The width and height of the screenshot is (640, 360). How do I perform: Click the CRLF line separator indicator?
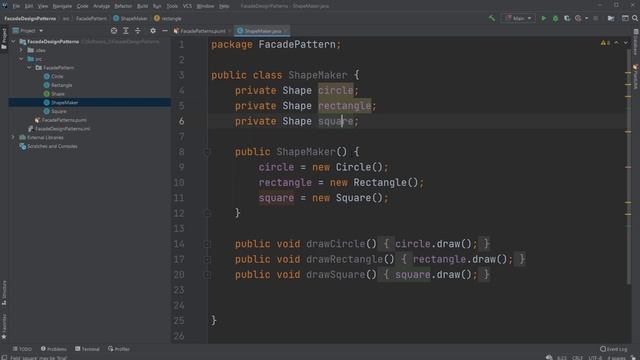click(x=577, y=358)
